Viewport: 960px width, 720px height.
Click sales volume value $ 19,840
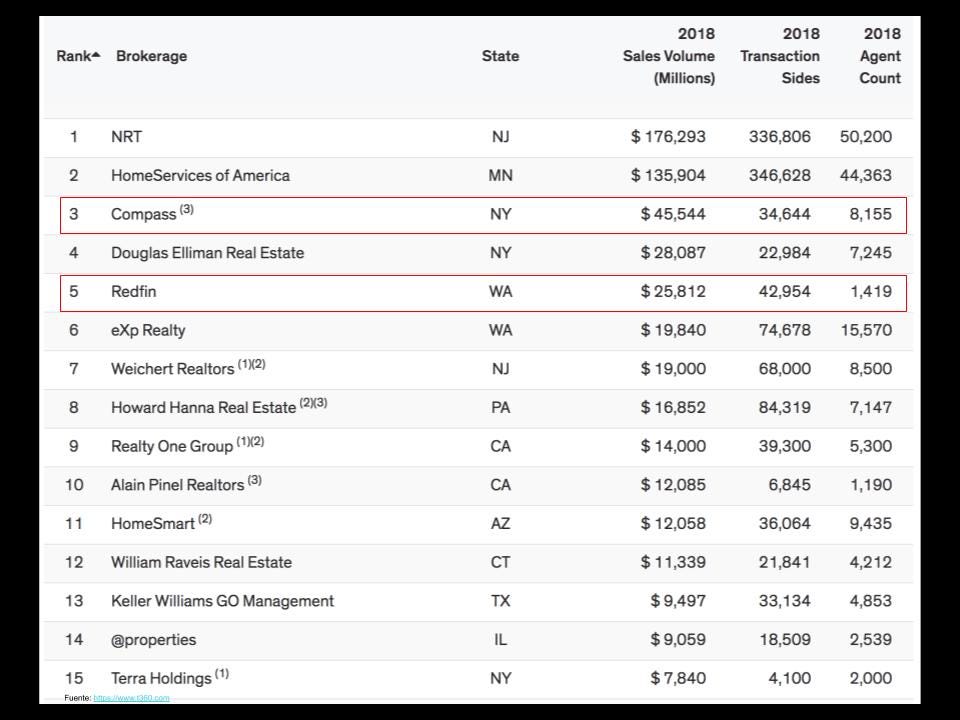pyautogui.click(x=673, y=331)
